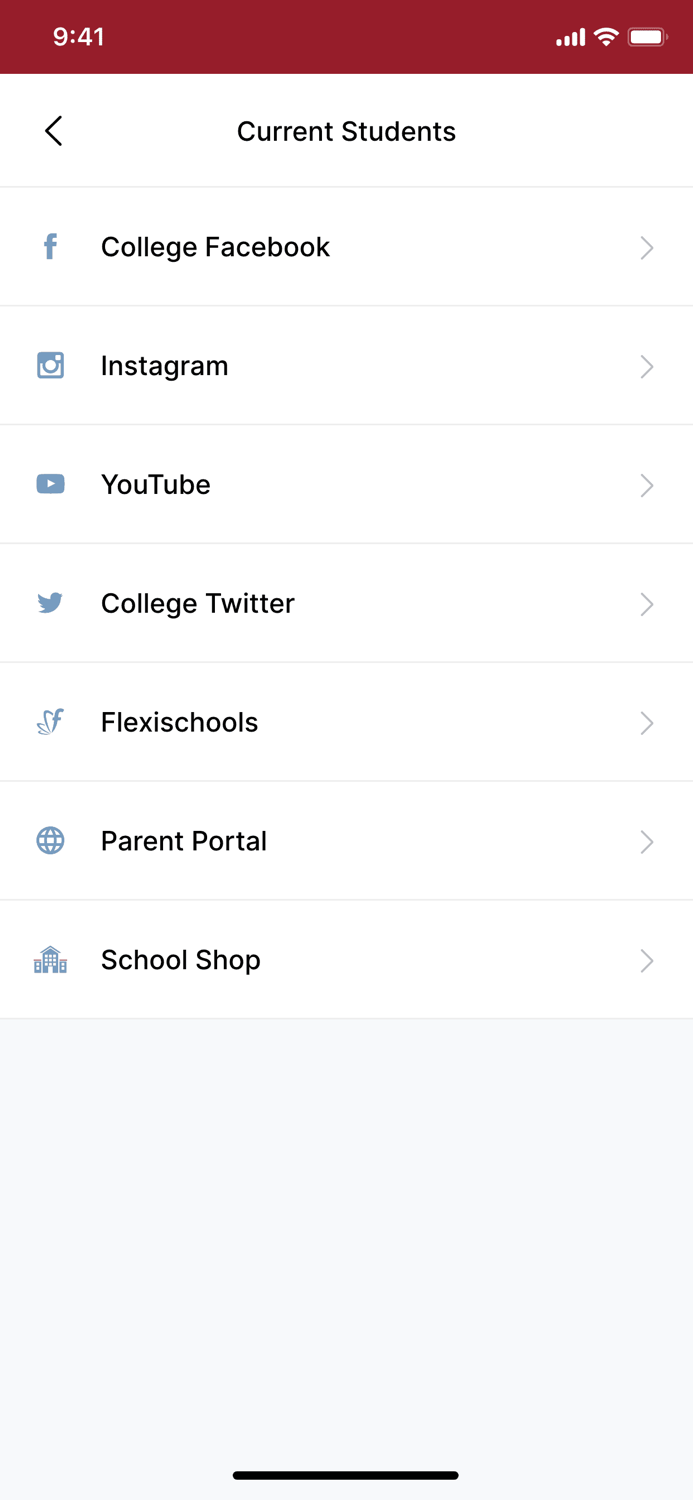This screenshot has height=1500, width=693.
Task: Tap the back arrow icon
Action: (54, 131)
